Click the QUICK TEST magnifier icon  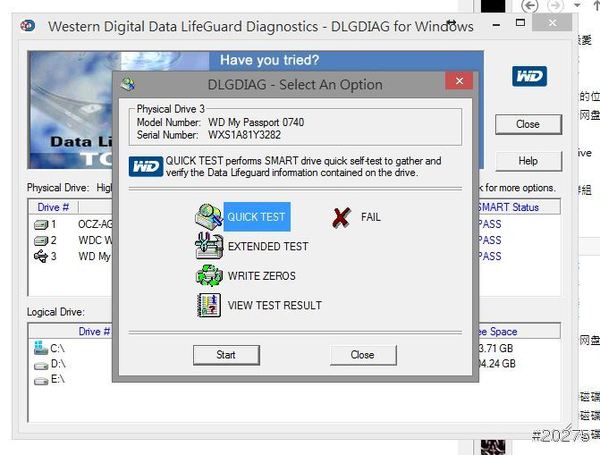209,217
